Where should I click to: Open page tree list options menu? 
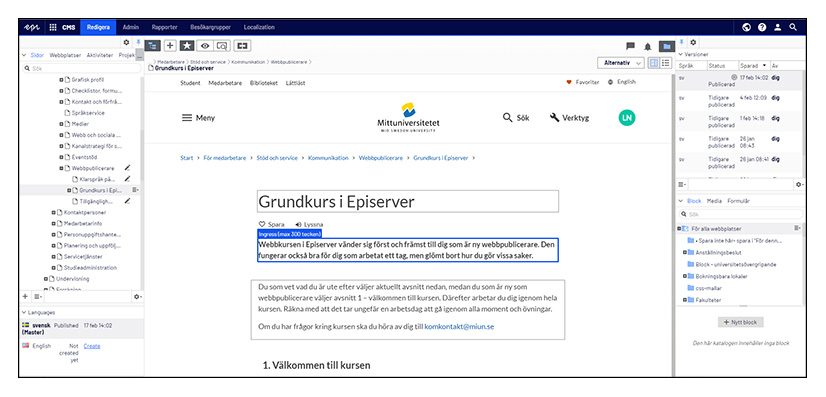coord(38,297)
